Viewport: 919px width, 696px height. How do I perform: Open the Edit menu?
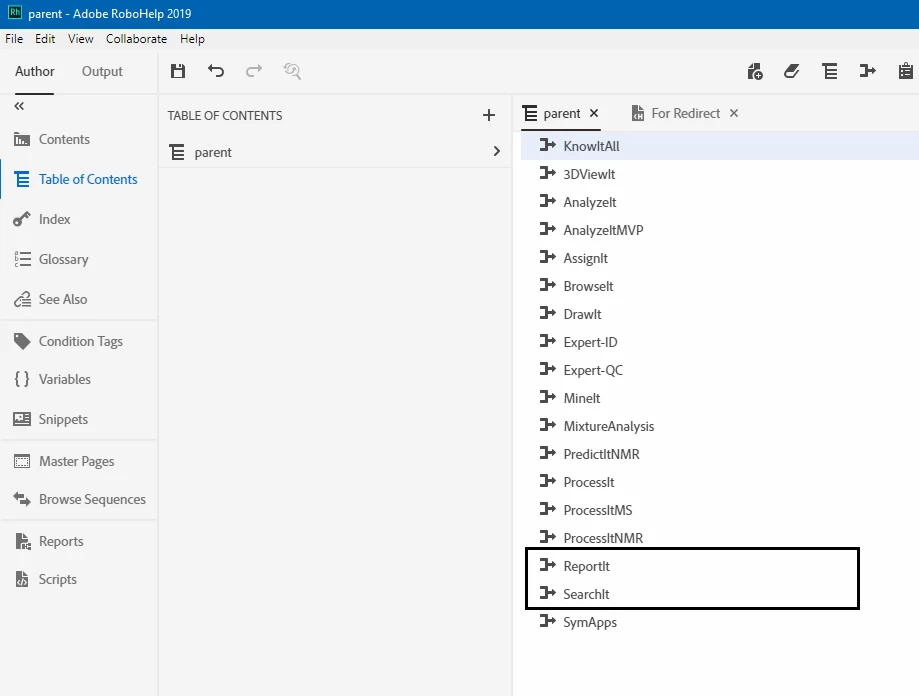[45, 39]
